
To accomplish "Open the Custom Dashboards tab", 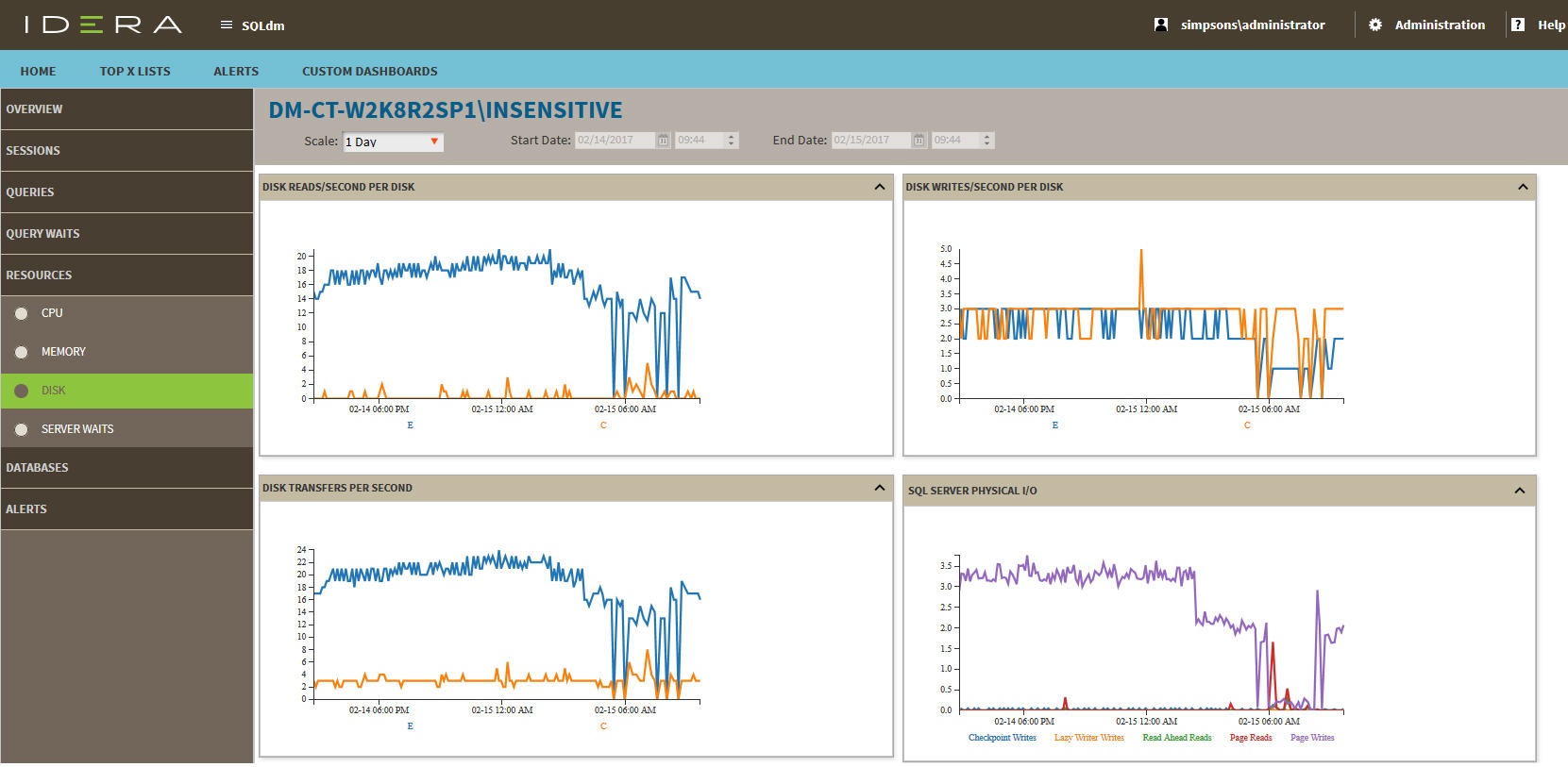I will [x=369, y=72].
